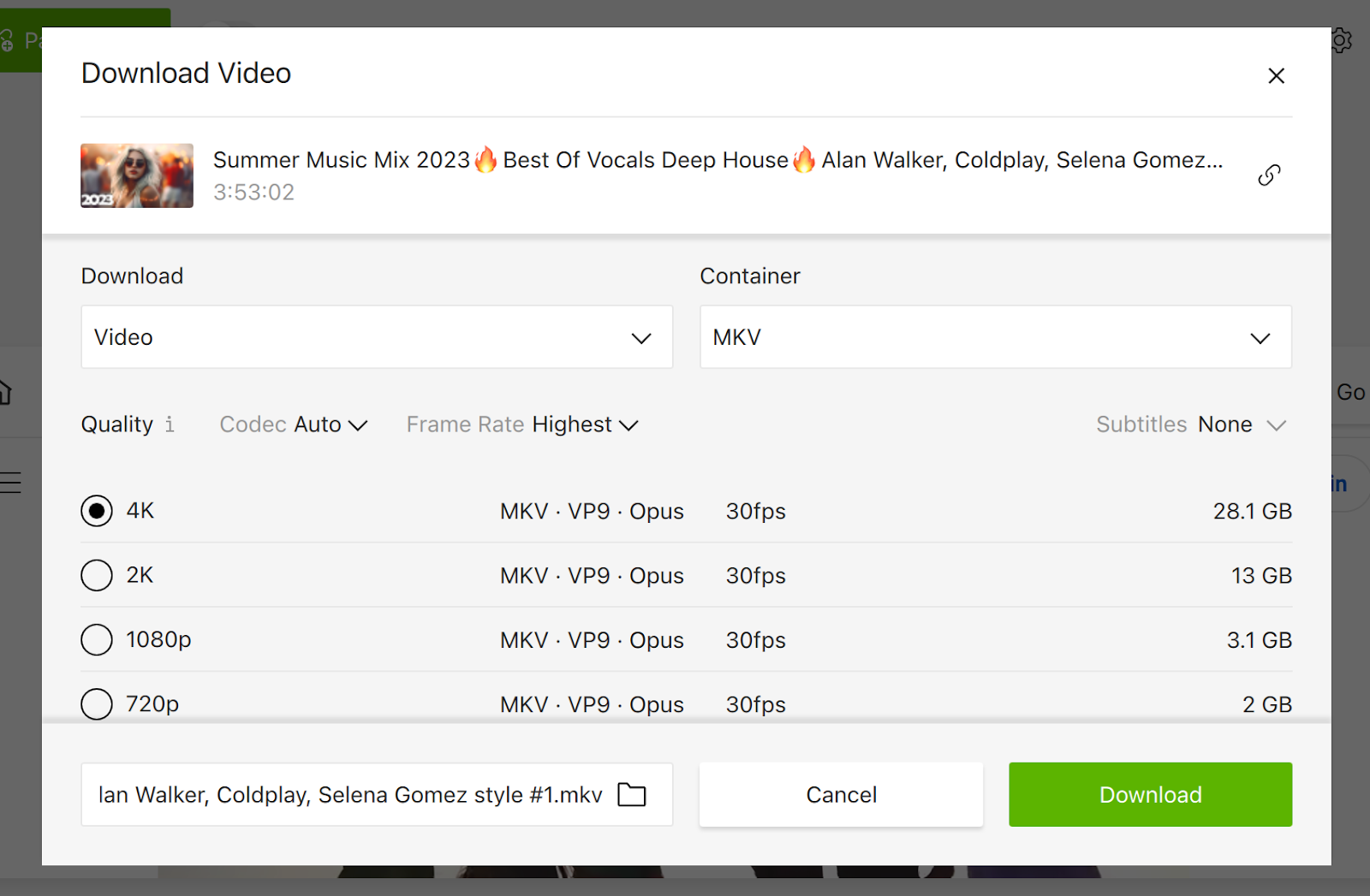Select the 2K quality radio button
This screenshot has height=896, width=1370.
tap(97, 575)
